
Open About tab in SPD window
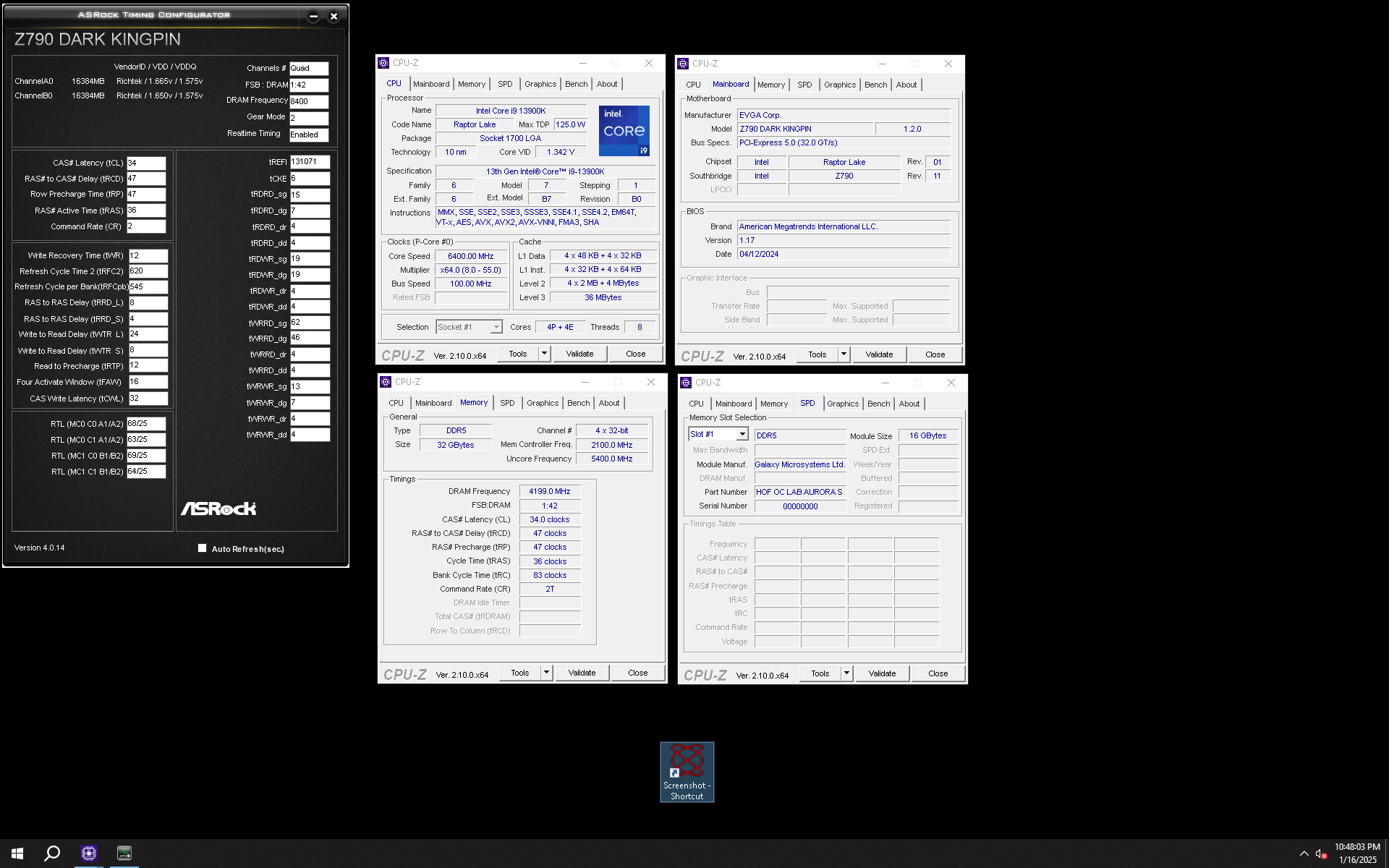(909, 404)
